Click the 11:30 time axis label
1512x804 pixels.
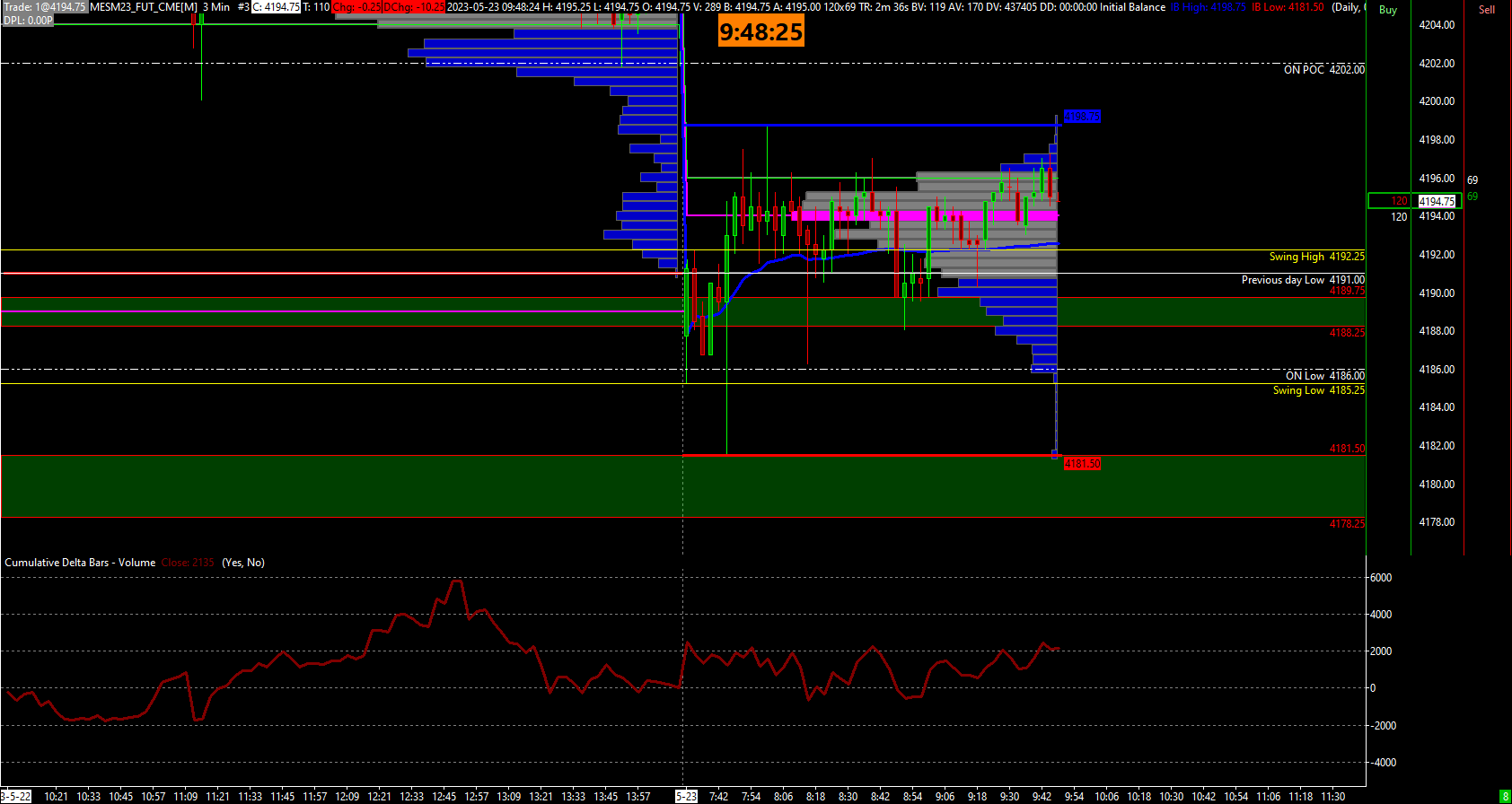click(x=1332, y=796)
